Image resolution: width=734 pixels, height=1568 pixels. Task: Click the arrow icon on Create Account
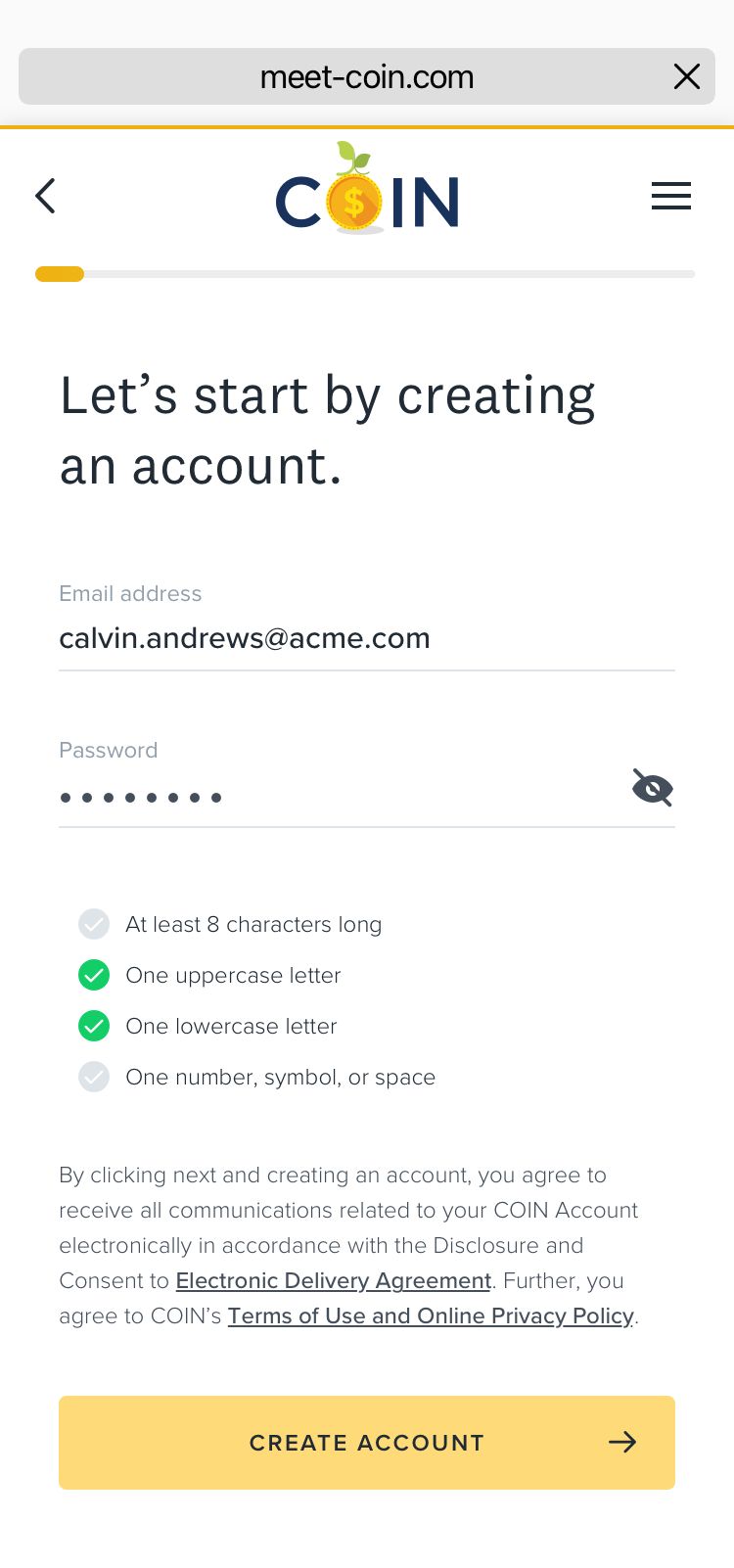(622, 1442)
